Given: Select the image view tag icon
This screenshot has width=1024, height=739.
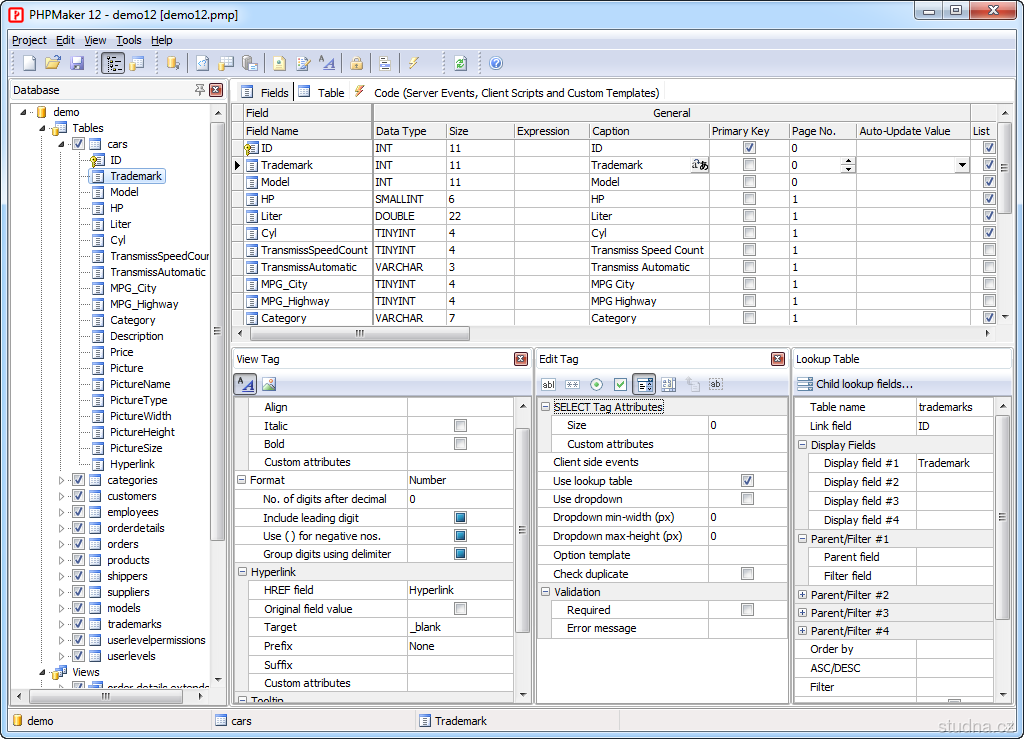Looking at the screenshot, I should coord(269,384).
